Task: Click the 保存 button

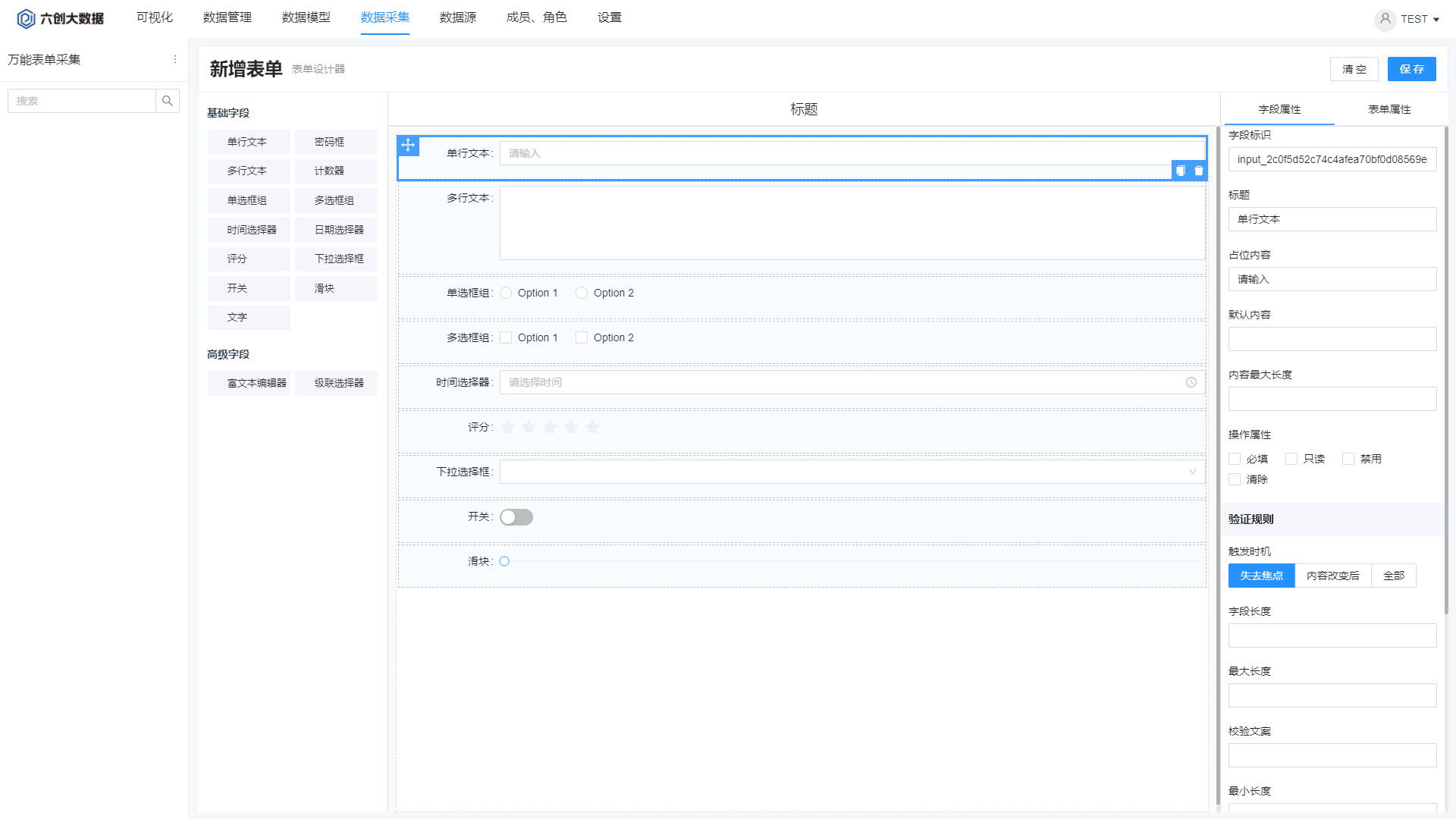Action: [1411, 69]
